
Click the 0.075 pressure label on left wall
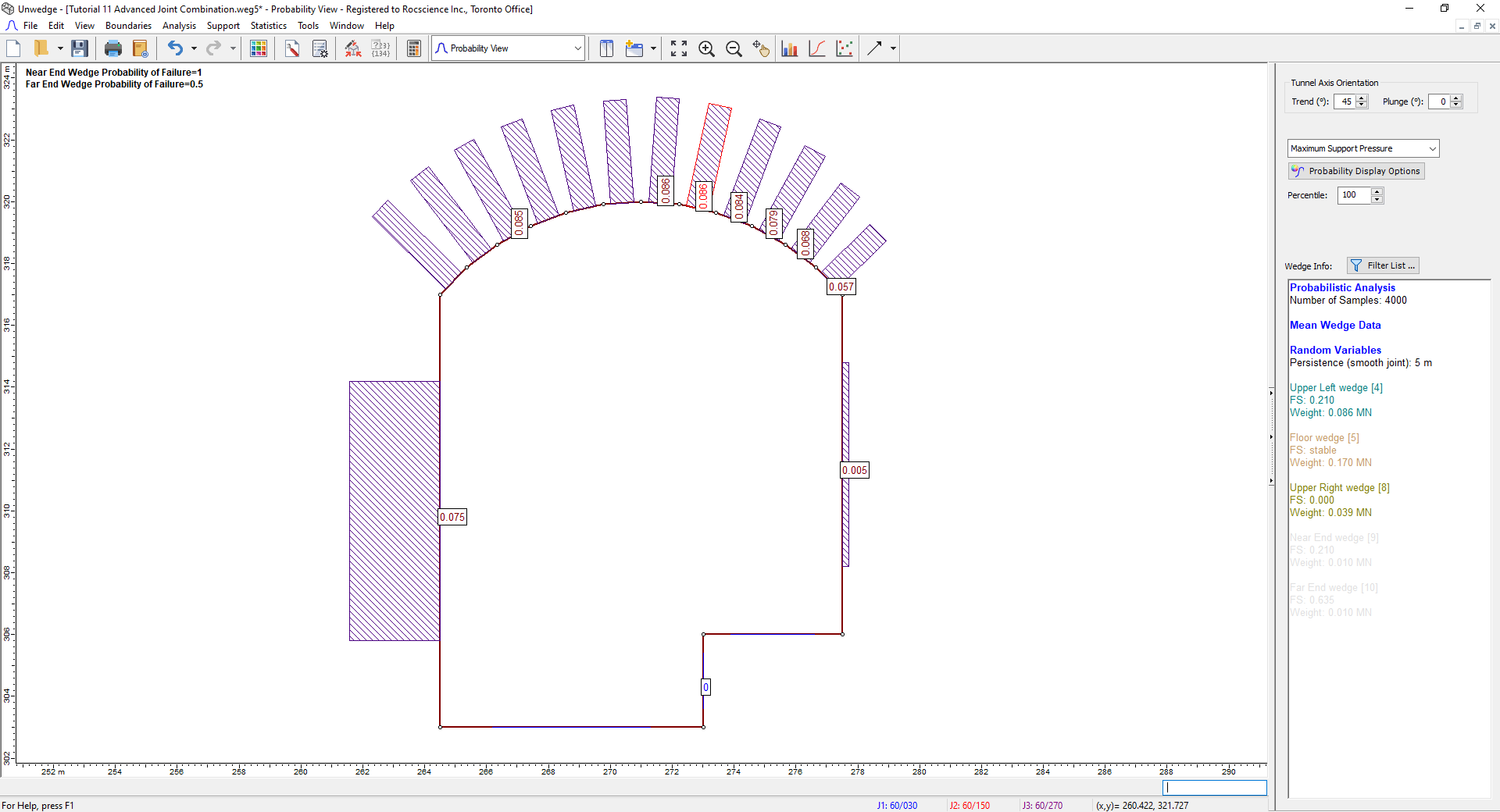coord(452,517)
